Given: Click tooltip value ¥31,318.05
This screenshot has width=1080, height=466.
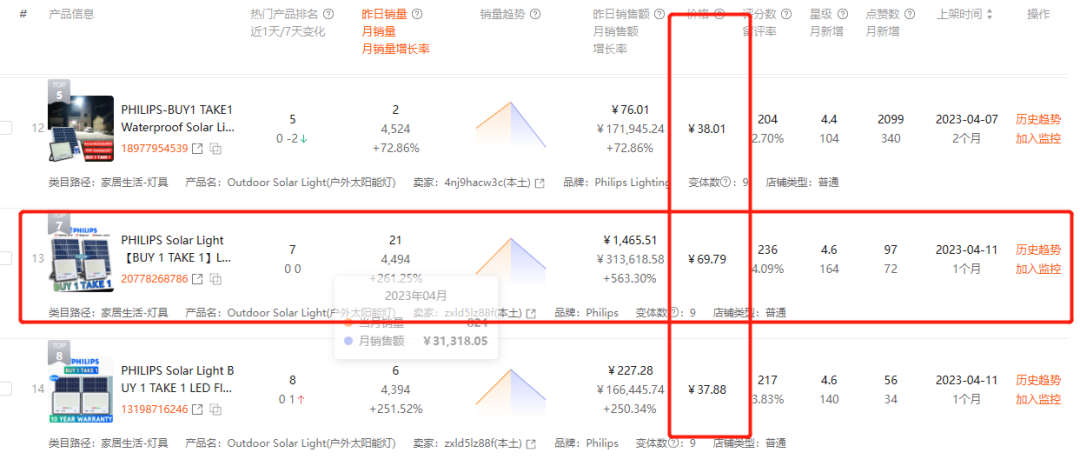Looking at the screenshot, I should 455,341.
